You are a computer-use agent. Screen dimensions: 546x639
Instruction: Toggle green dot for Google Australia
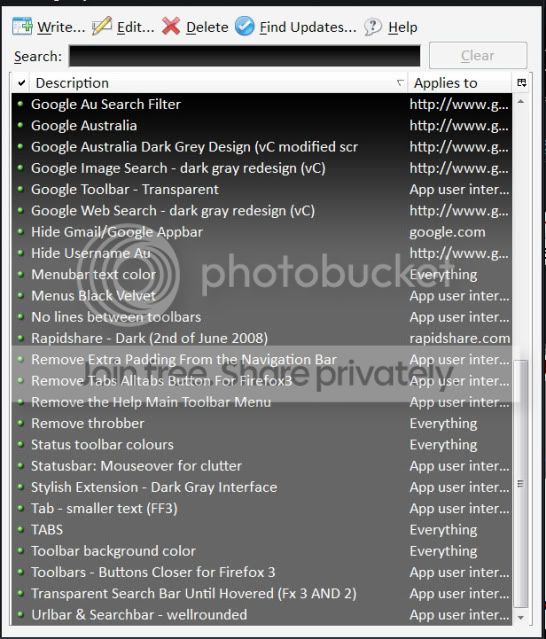[x=20, y=125]
